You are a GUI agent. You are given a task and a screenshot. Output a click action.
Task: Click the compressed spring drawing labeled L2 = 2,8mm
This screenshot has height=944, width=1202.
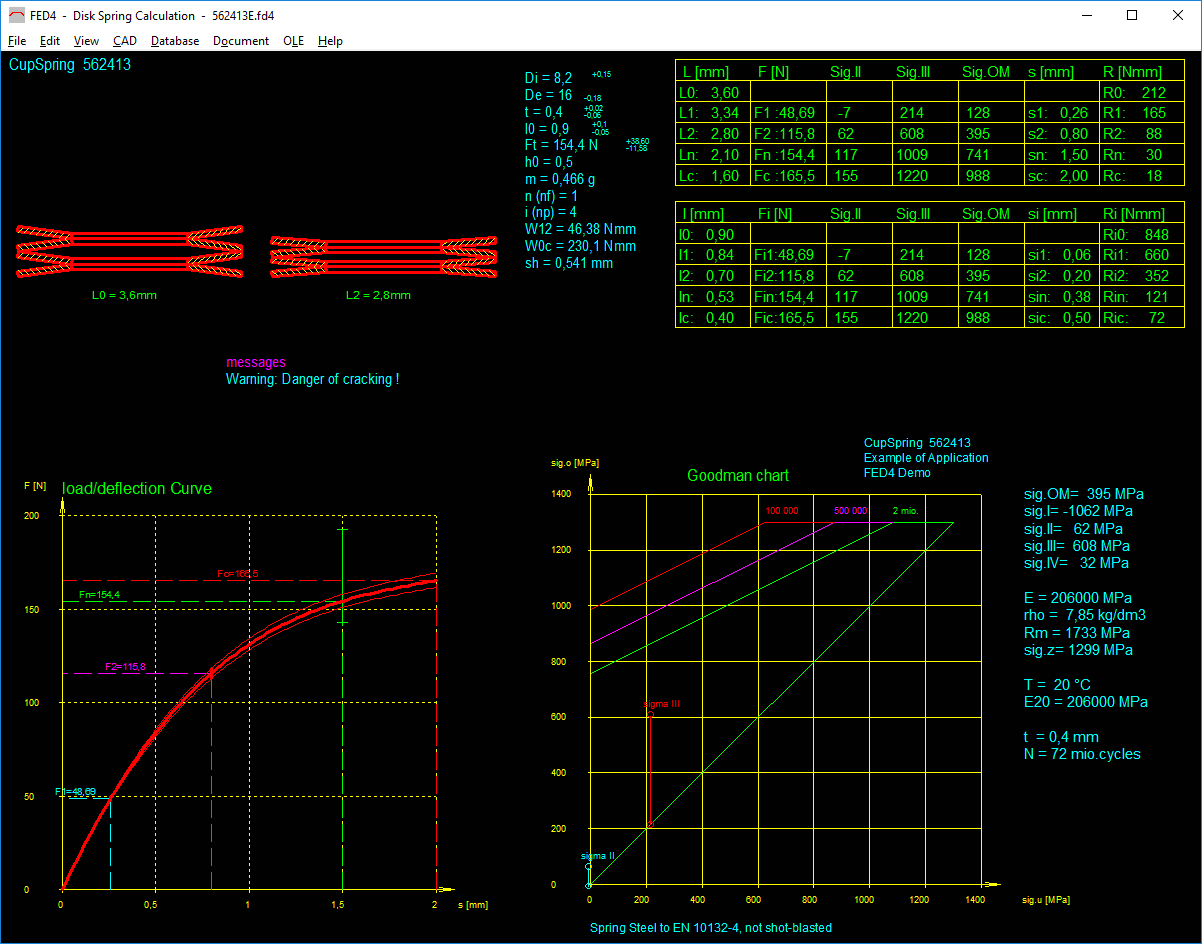[384, 256]
